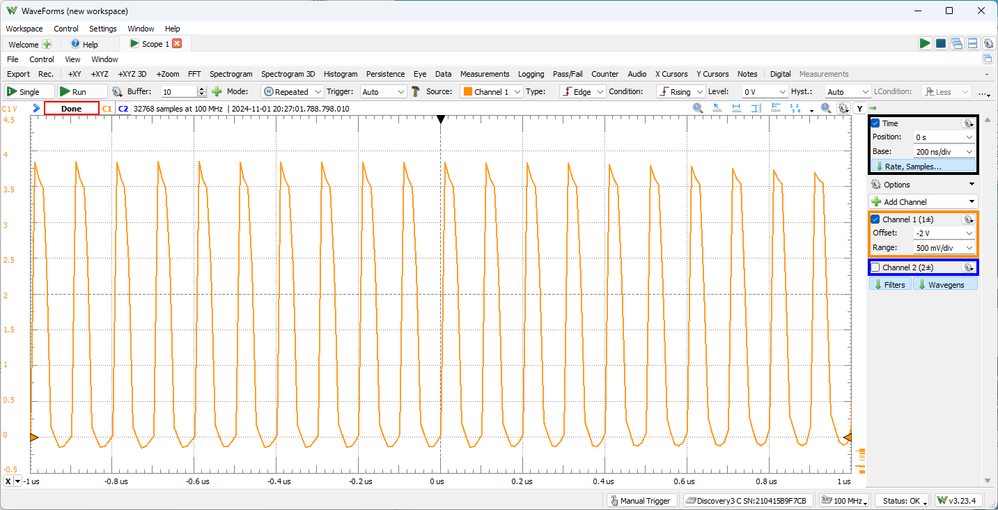Click the undock window icon below the gear

tap(987, 59)
